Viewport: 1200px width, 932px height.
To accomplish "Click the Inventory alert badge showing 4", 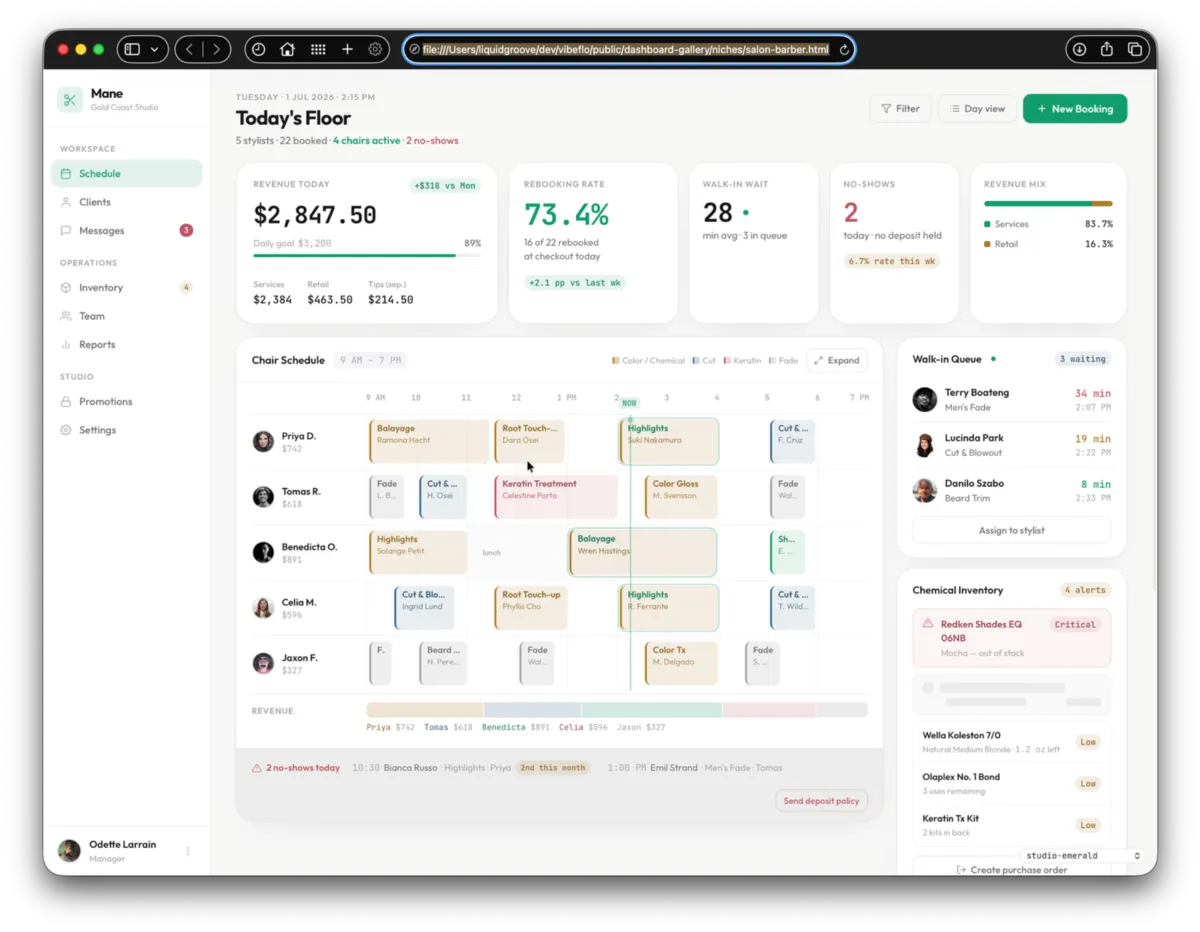I will [x=186, y=287].
